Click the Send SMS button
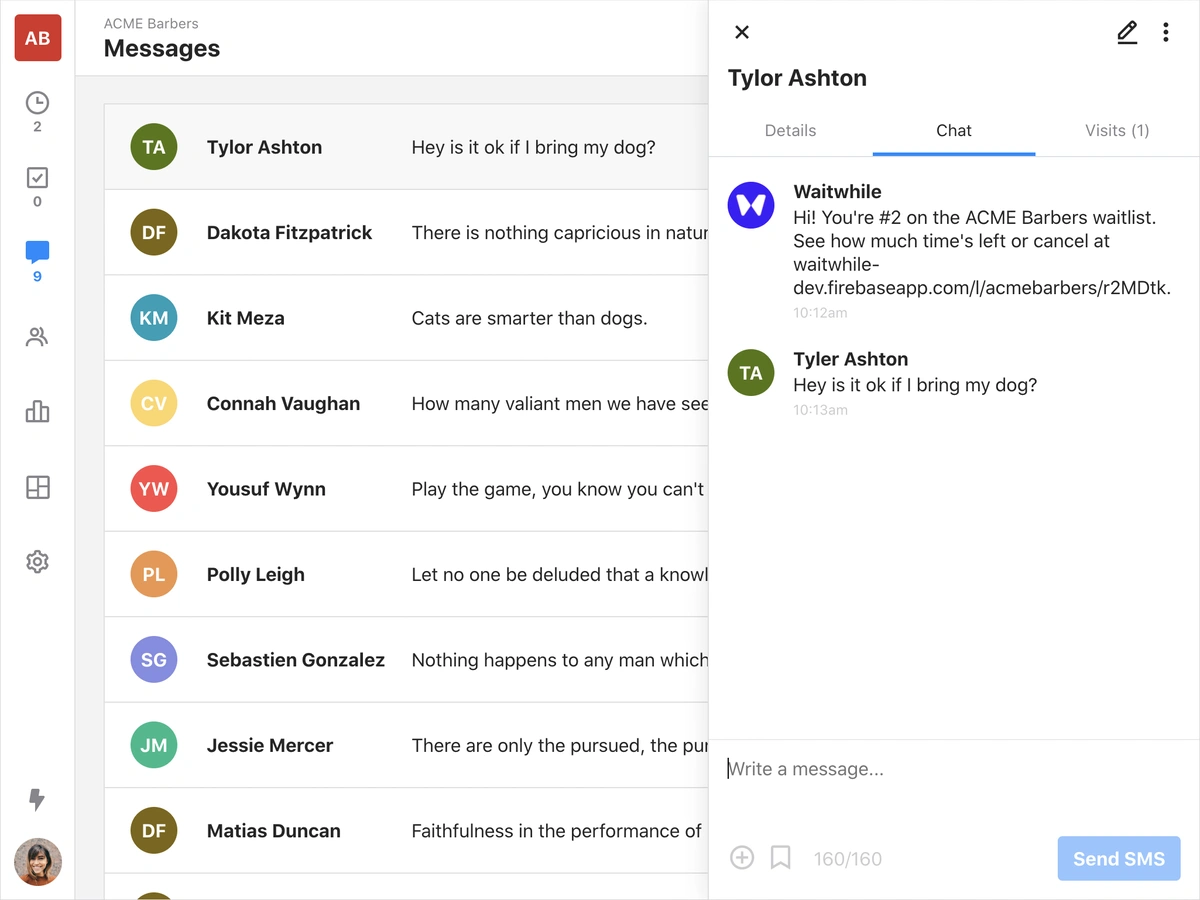Viewport: 1200px width, 900px height. point(1119,858)
